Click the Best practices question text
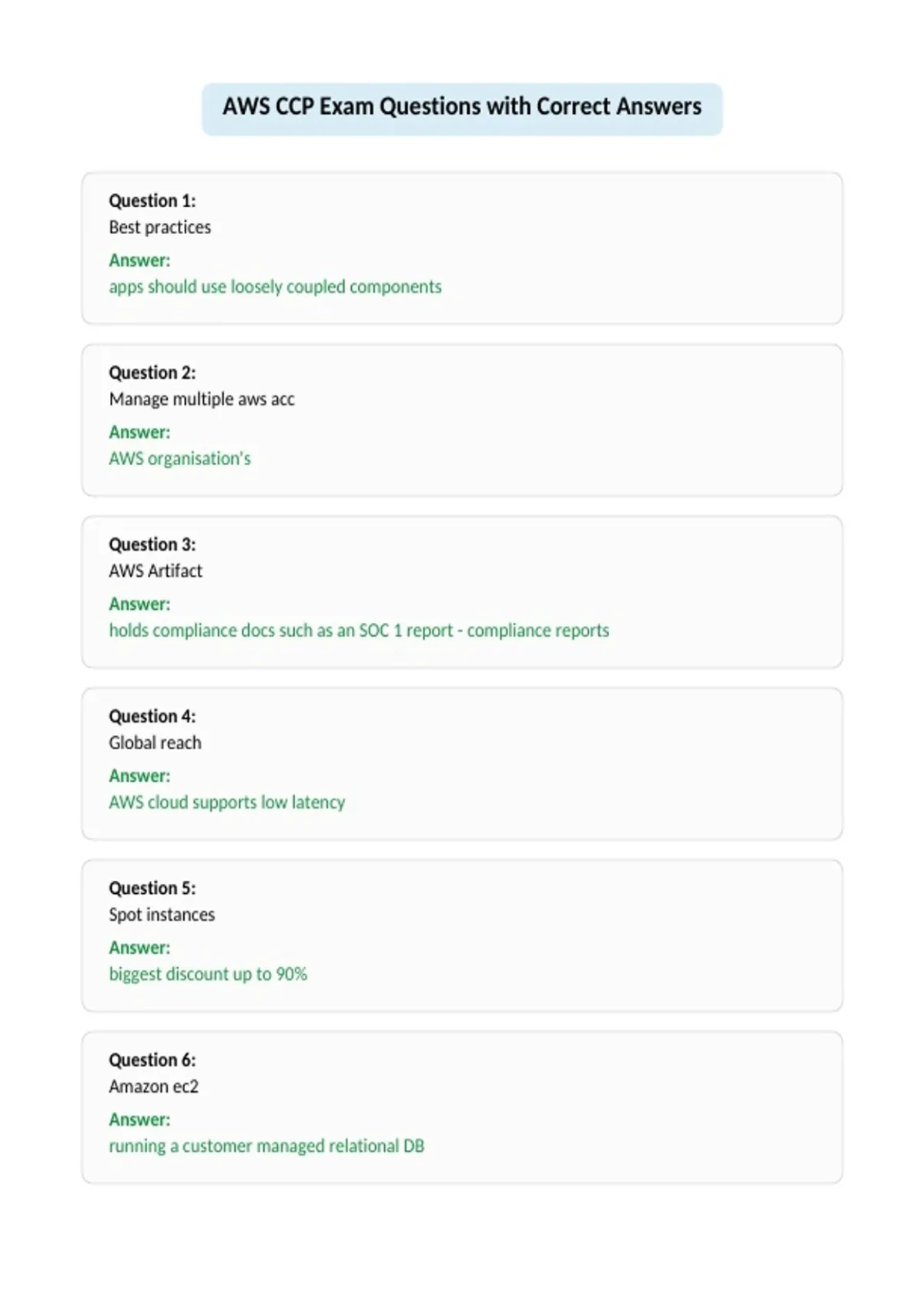This screenshot has height=1309, width=924. pos(159,227)
